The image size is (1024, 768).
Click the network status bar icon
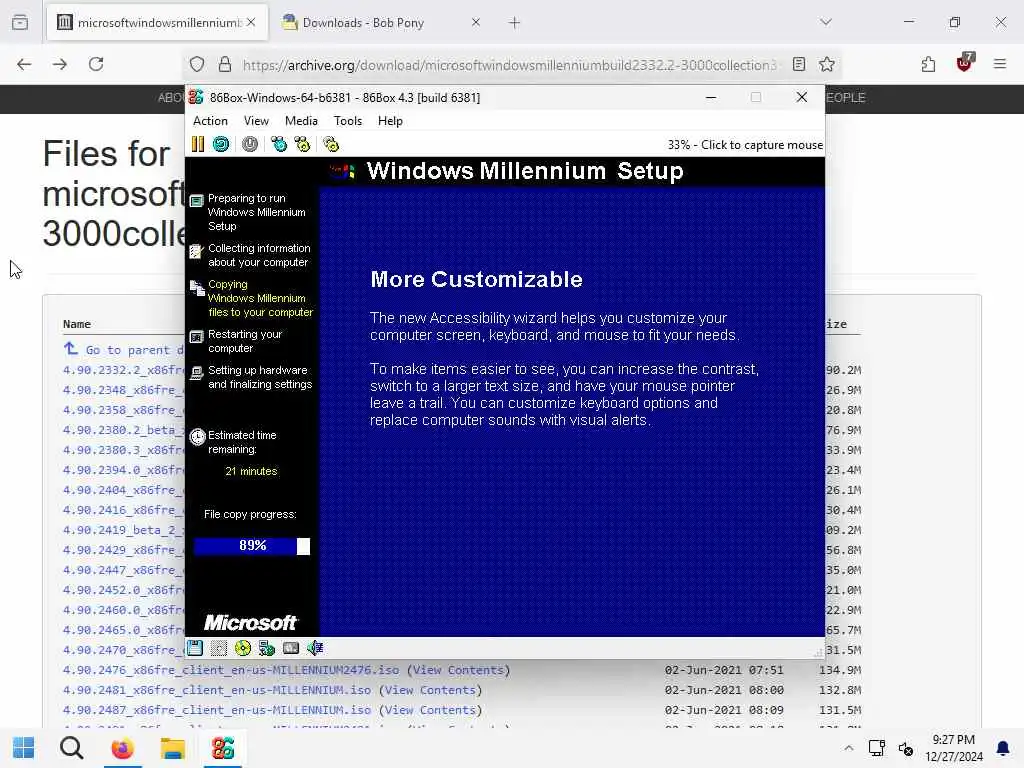coord(266,648)
